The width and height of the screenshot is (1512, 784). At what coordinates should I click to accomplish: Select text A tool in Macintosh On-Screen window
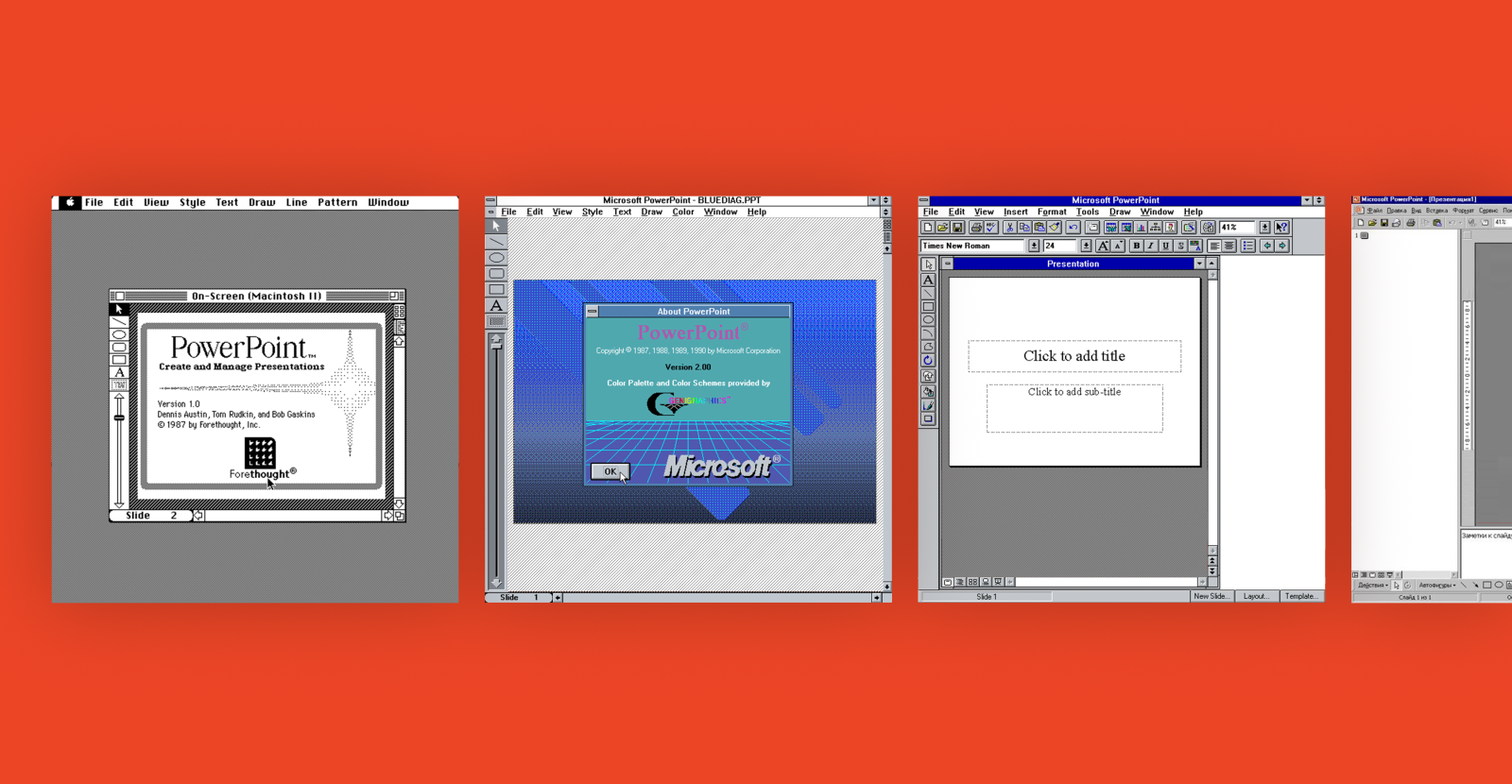click(119, 372)
